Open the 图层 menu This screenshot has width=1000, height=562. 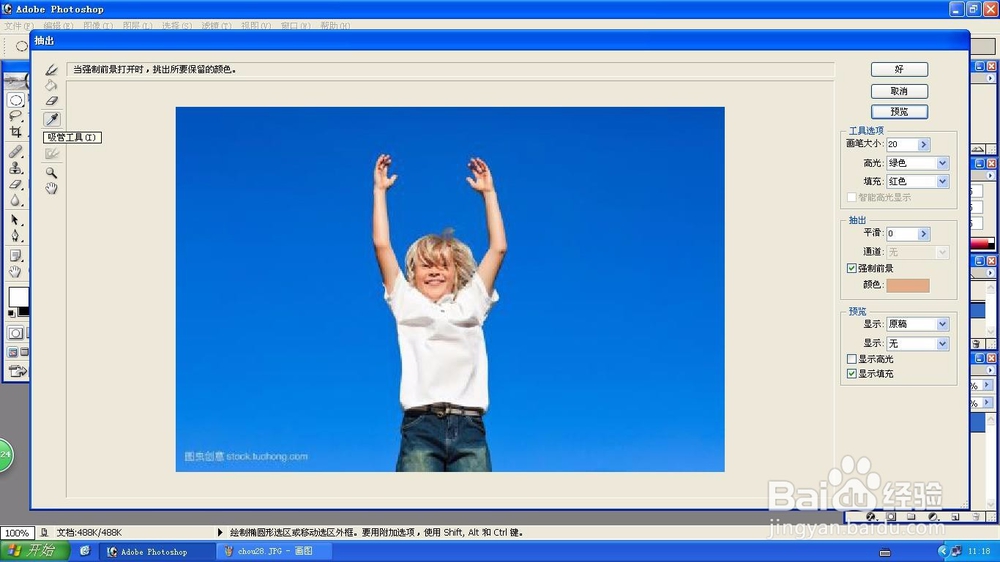(x=138, y=26)
